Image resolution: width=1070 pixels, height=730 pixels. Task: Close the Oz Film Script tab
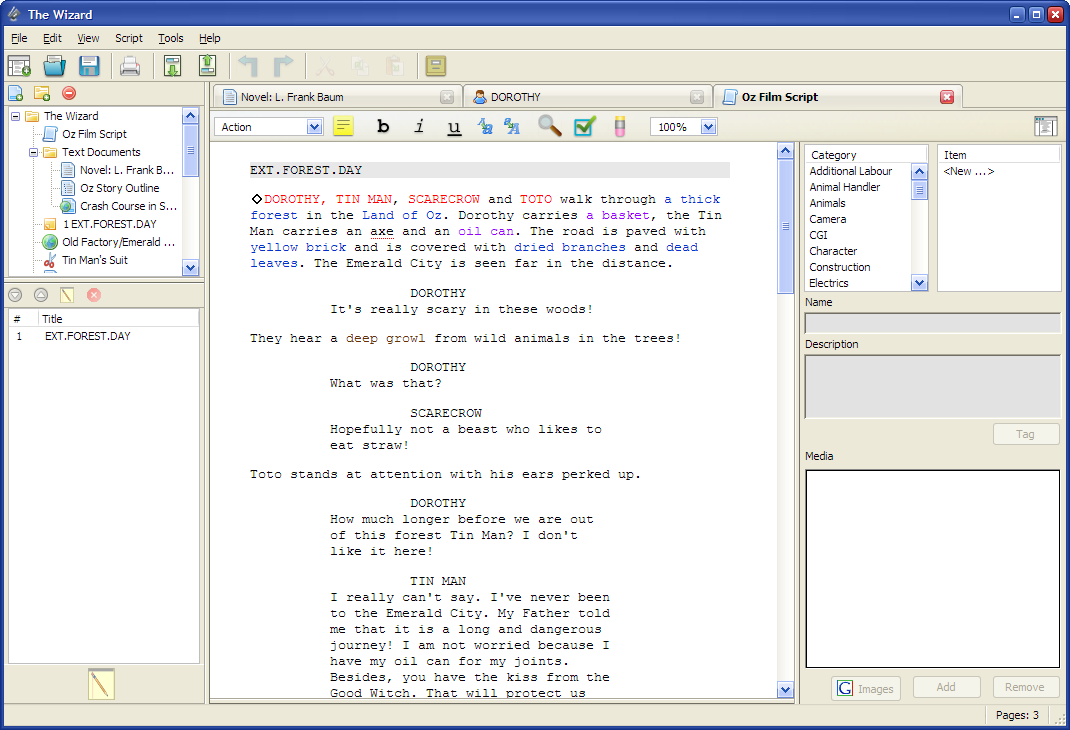(x=947, y=97)
